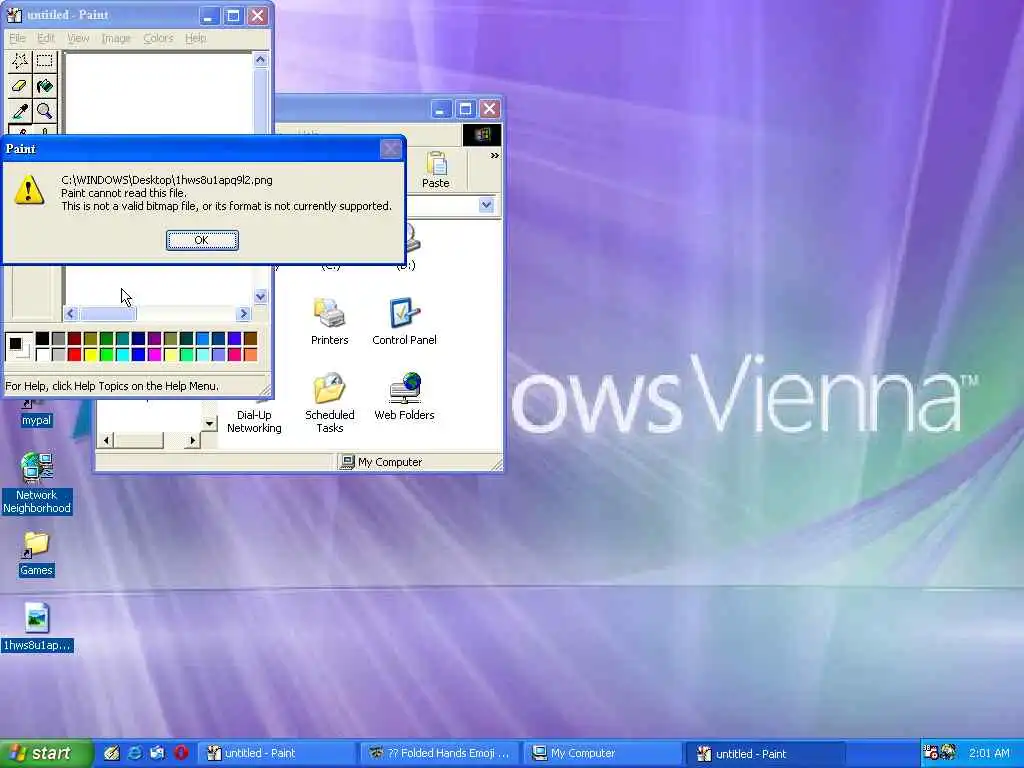
Task: Click the first system tray icon
Action: pos(931,752)
